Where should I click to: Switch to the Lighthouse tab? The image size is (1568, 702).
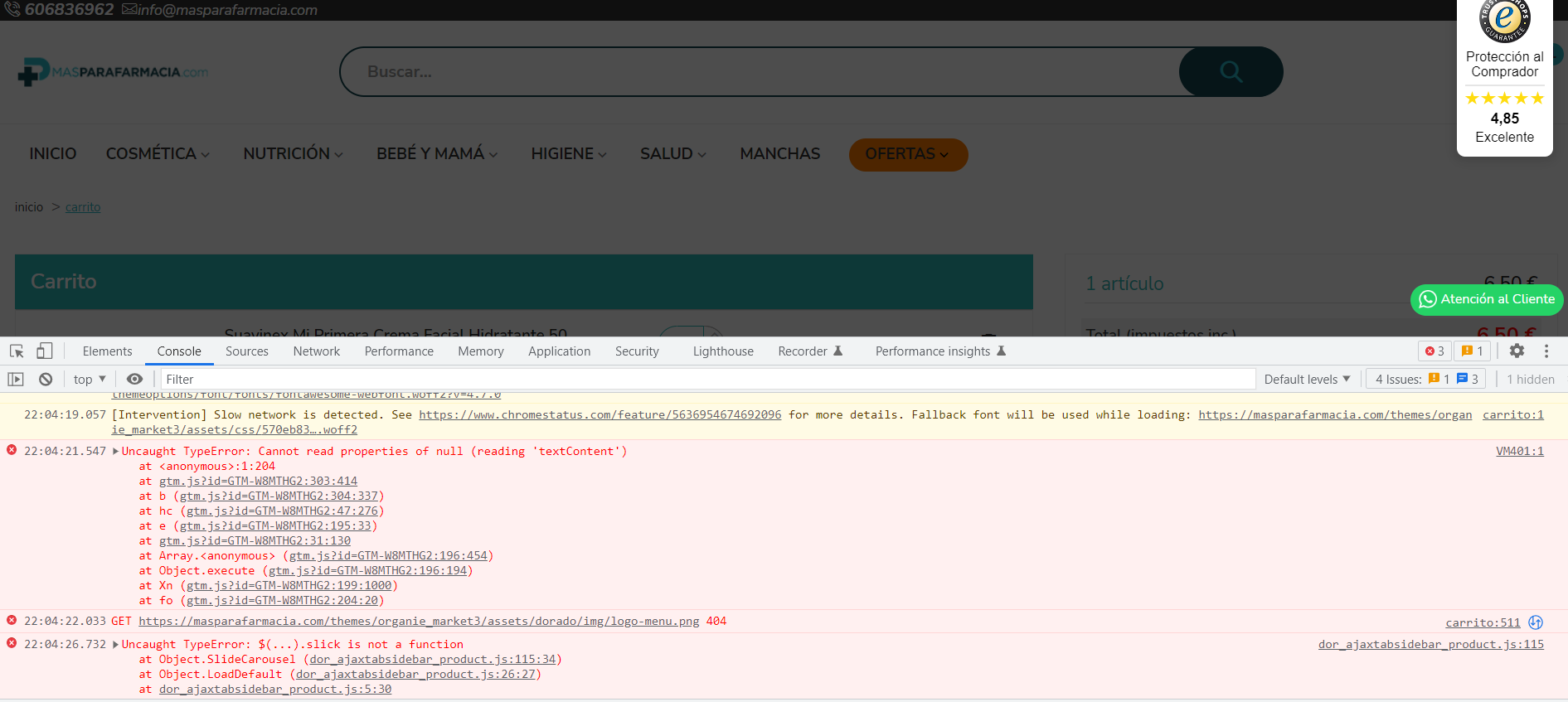click(723, 351)
